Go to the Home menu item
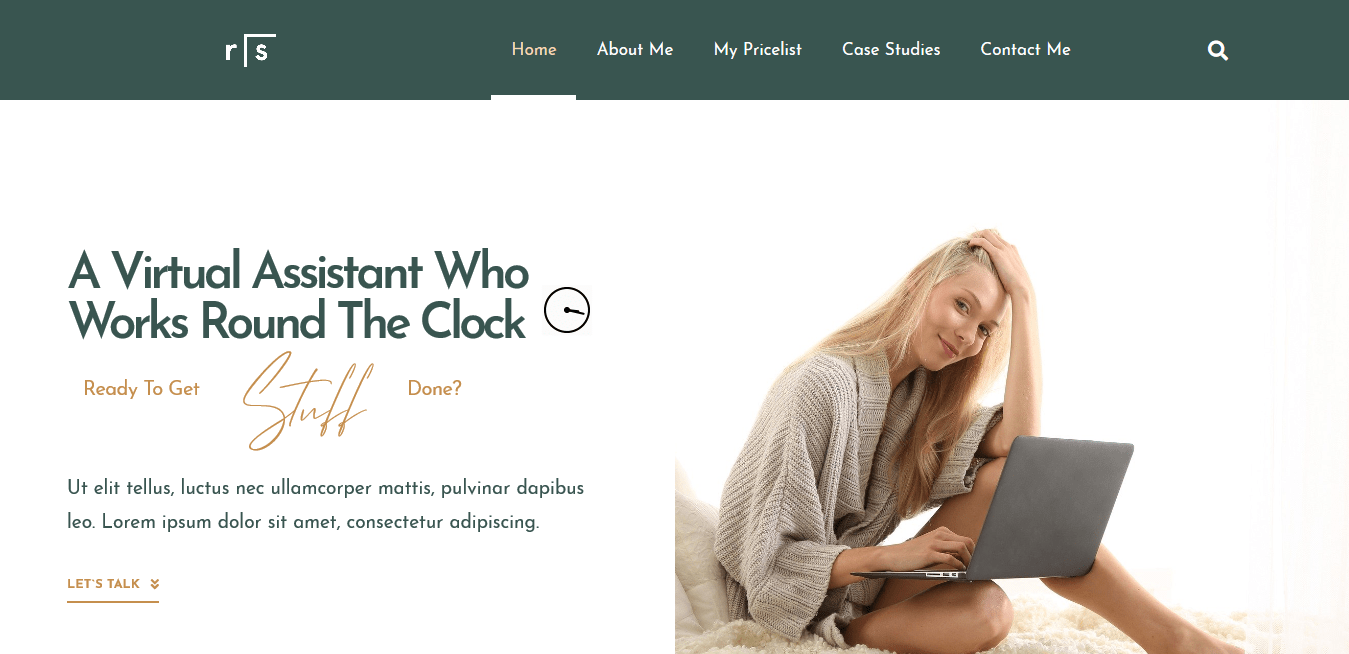This screenshot has height=654, width=1349. [x=534, y=49]
